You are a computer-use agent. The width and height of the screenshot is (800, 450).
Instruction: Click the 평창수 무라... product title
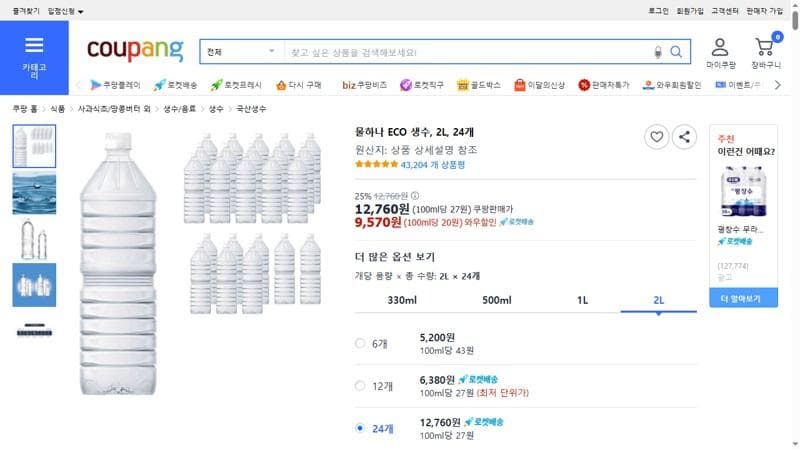point(740,230)
